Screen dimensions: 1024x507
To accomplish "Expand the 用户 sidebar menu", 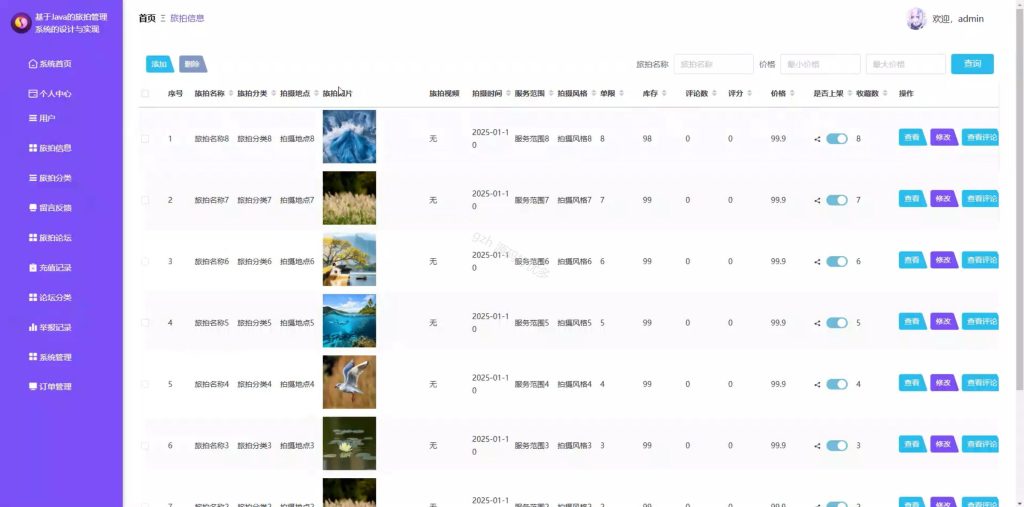I will pos(42,118).
